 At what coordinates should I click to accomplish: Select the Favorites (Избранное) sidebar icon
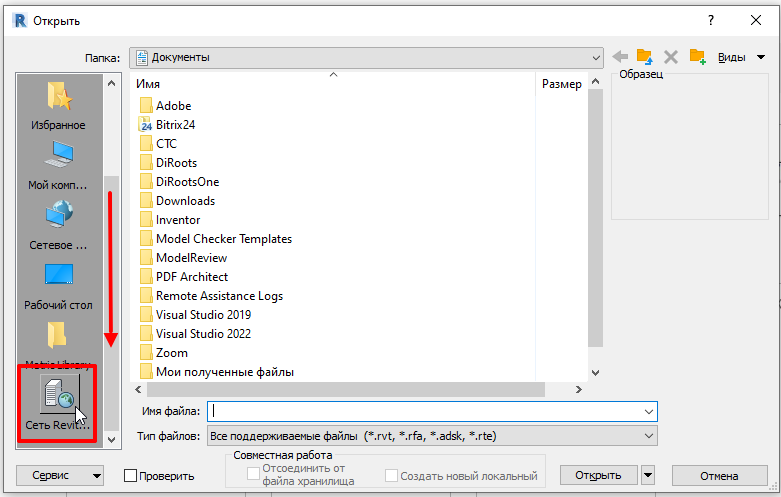(x=58, y=104)
